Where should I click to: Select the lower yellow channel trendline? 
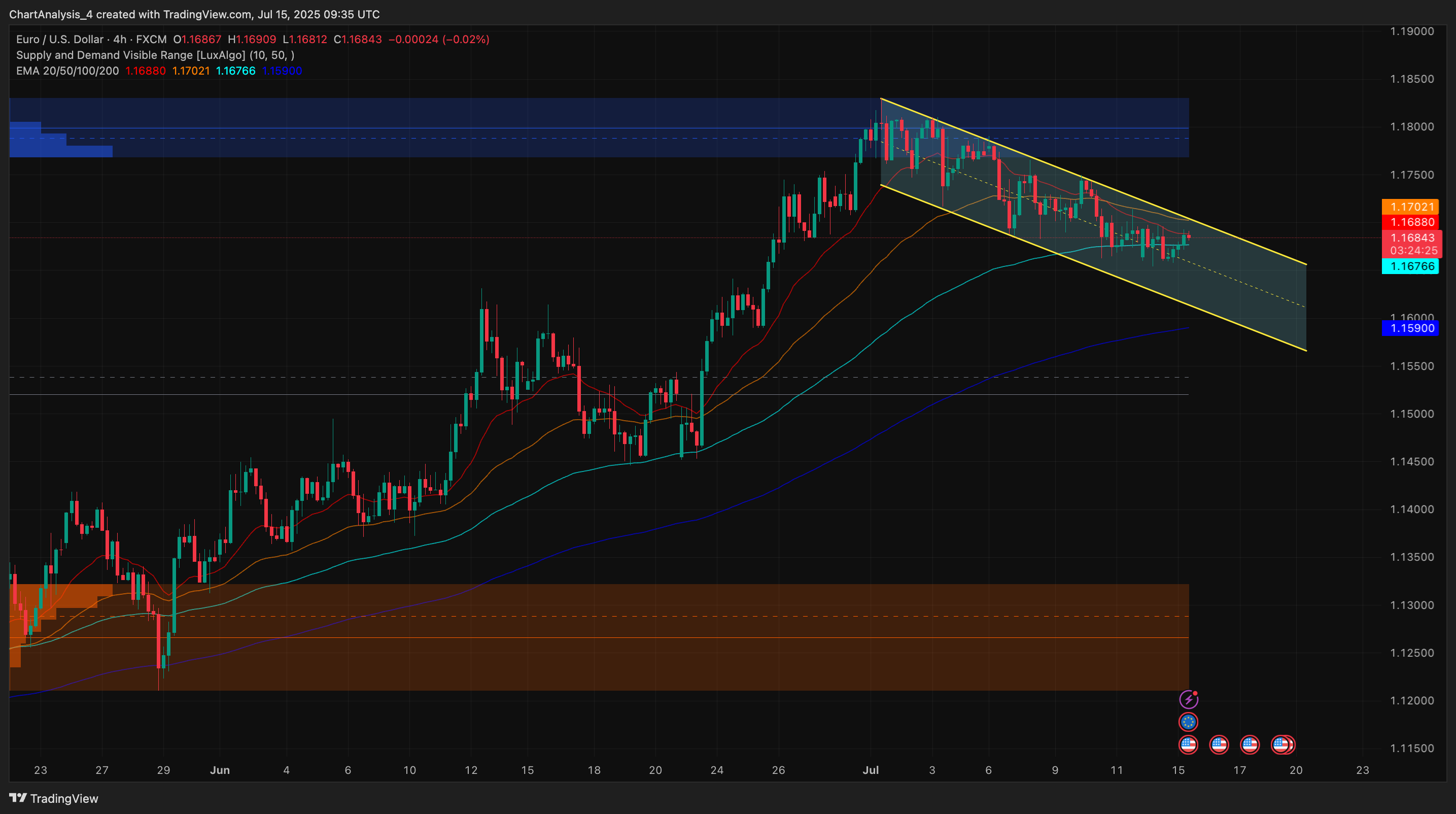[x=1094, y=268]
